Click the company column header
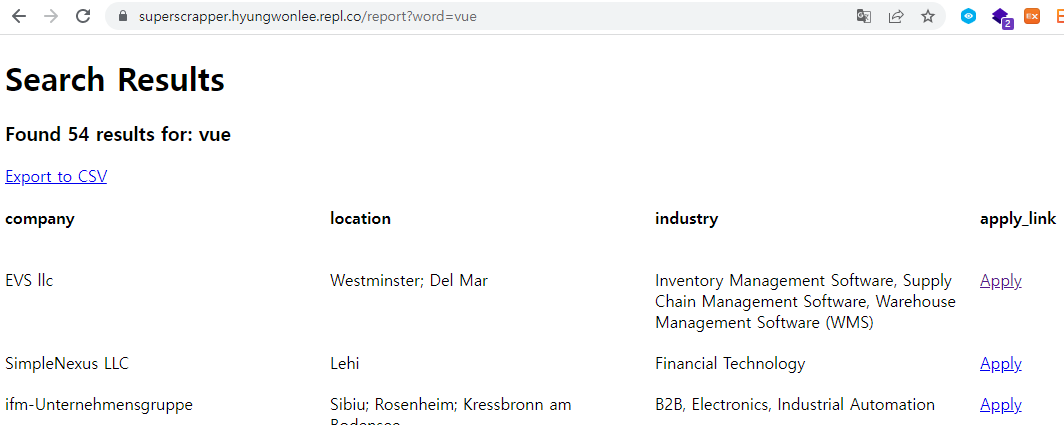The height and width of the screenshot is (425, 1064). coord(40,219)
